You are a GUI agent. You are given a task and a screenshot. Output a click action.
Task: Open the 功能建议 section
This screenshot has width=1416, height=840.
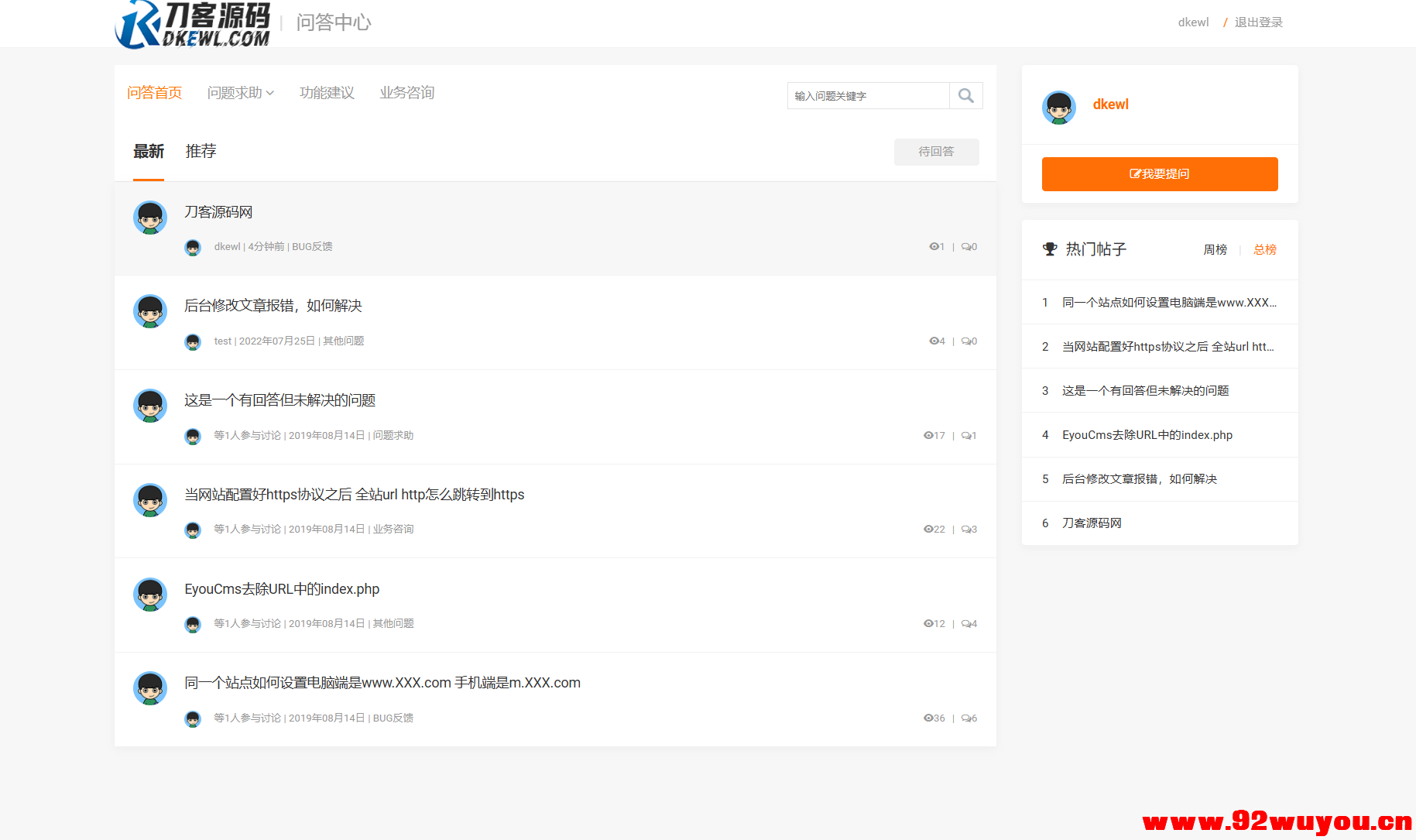[x=327, y=92]
